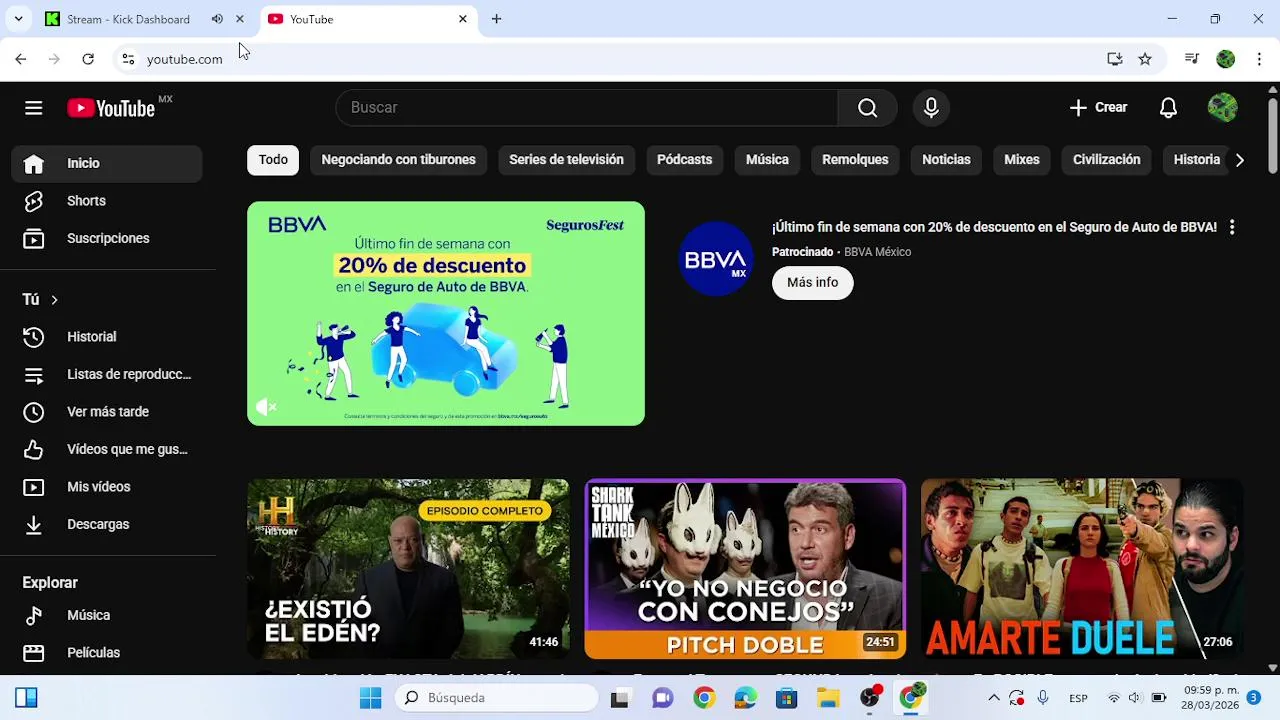Select the Series de televisión chip
1280x720 pixels.
[x=566, y=160]
